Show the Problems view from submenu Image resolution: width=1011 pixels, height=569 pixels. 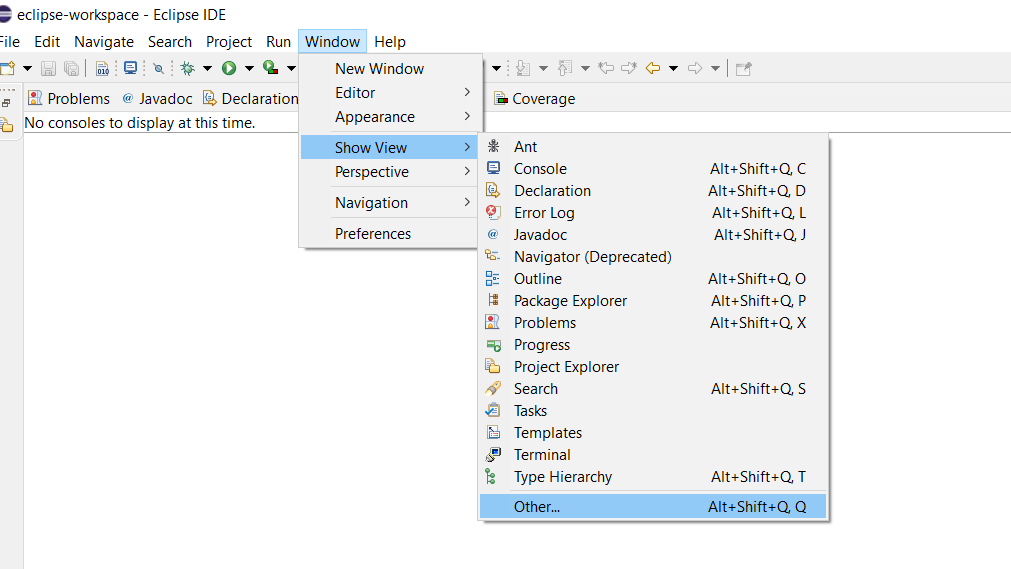tap(653, 323)
